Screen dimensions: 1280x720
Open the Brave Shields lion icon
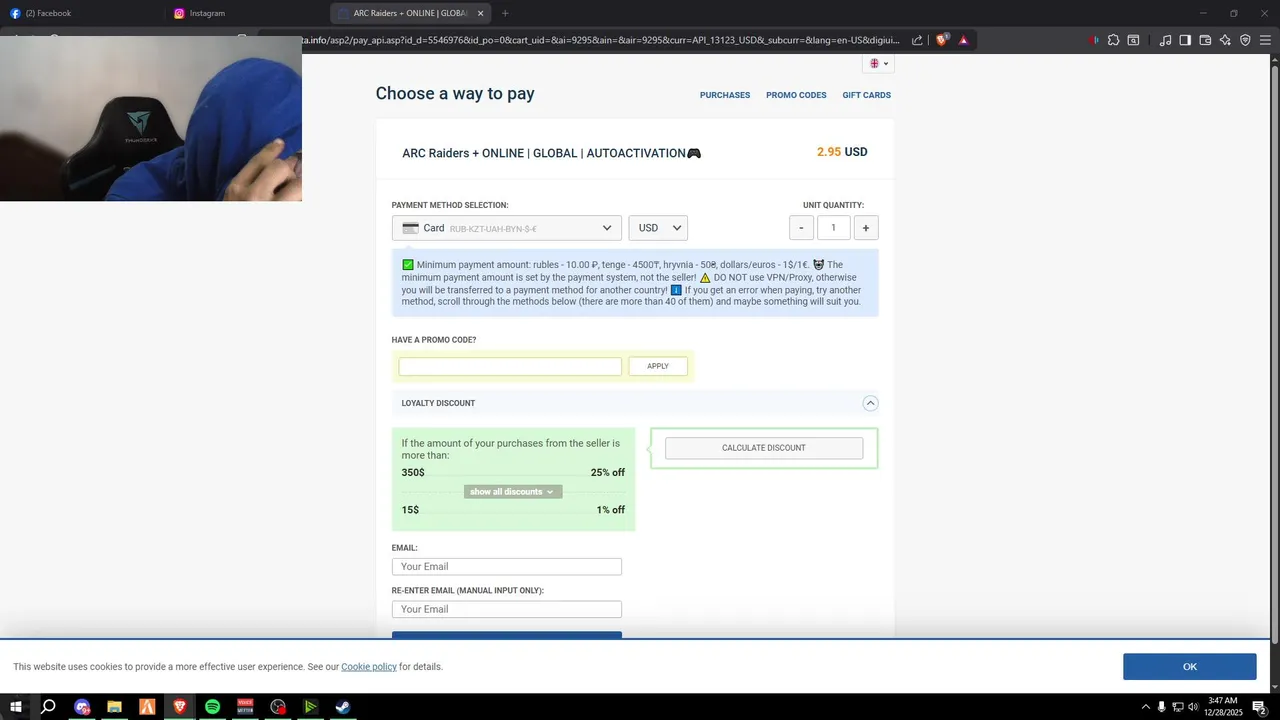(942, 40)
